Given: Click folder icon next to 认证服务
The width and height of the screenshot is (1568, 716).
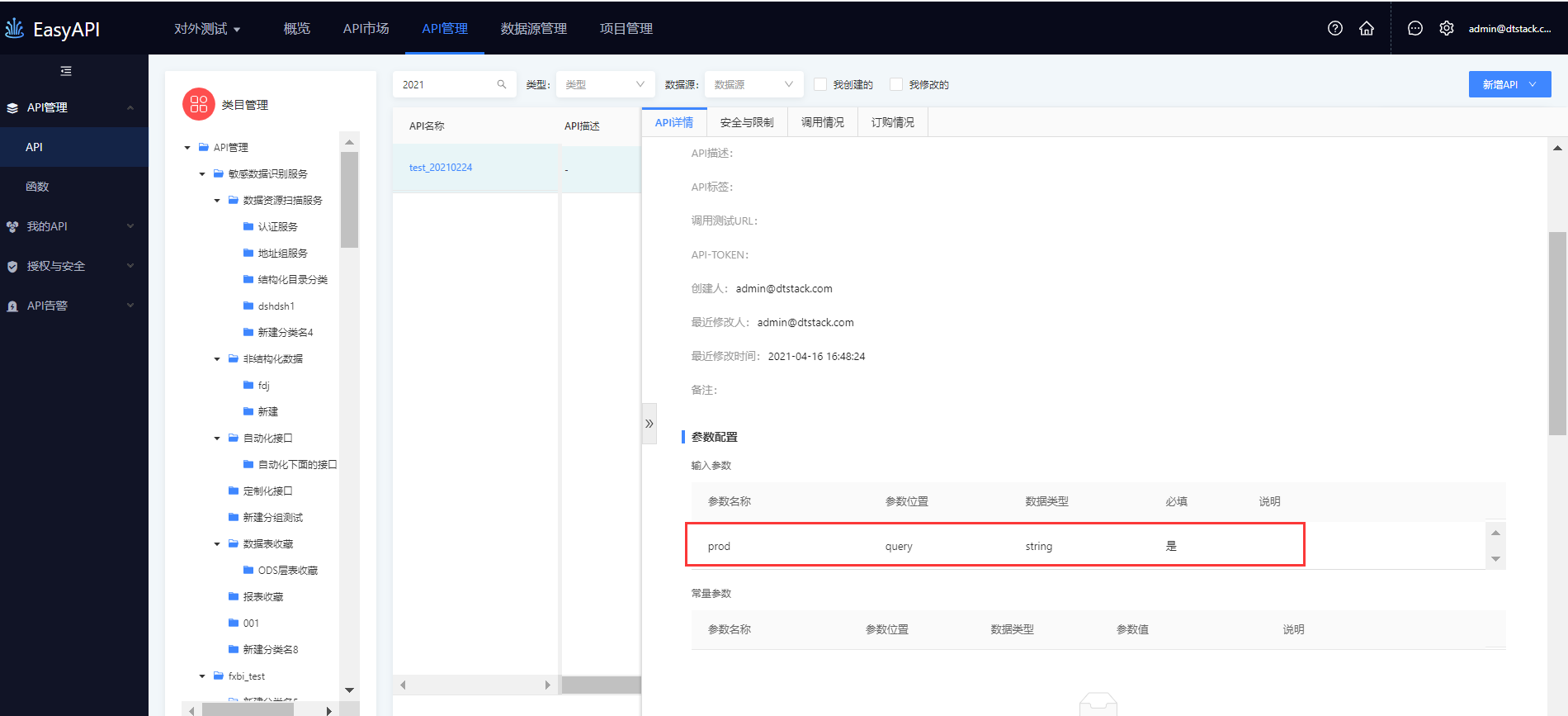Looking at the screenshot, I should click(248, 226).
